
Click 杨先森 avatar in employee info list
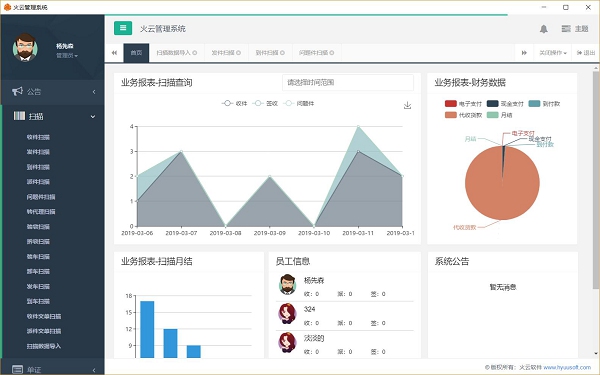coord(287,284)
